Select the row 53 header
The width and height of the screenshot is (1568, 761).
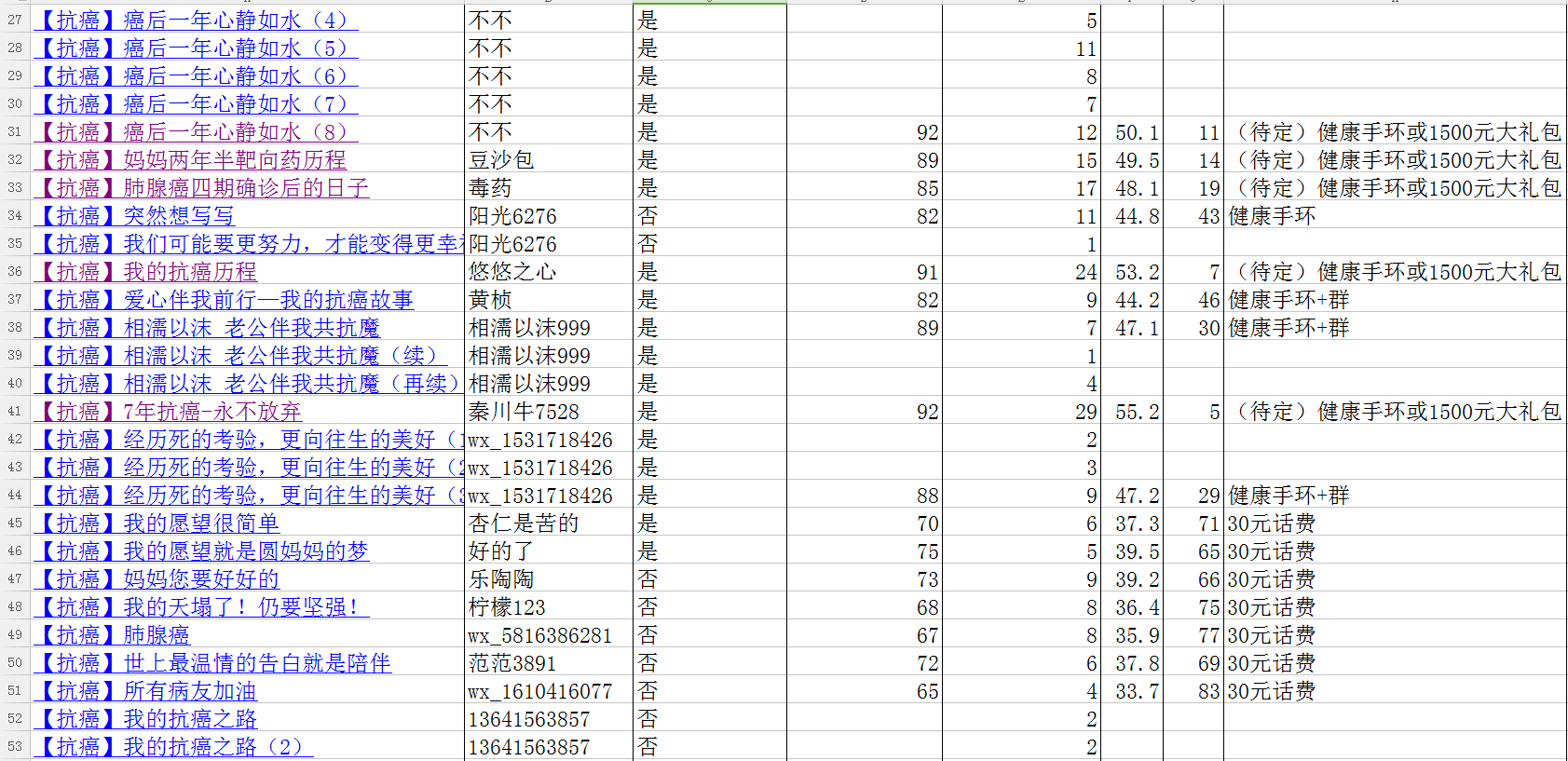15,747
